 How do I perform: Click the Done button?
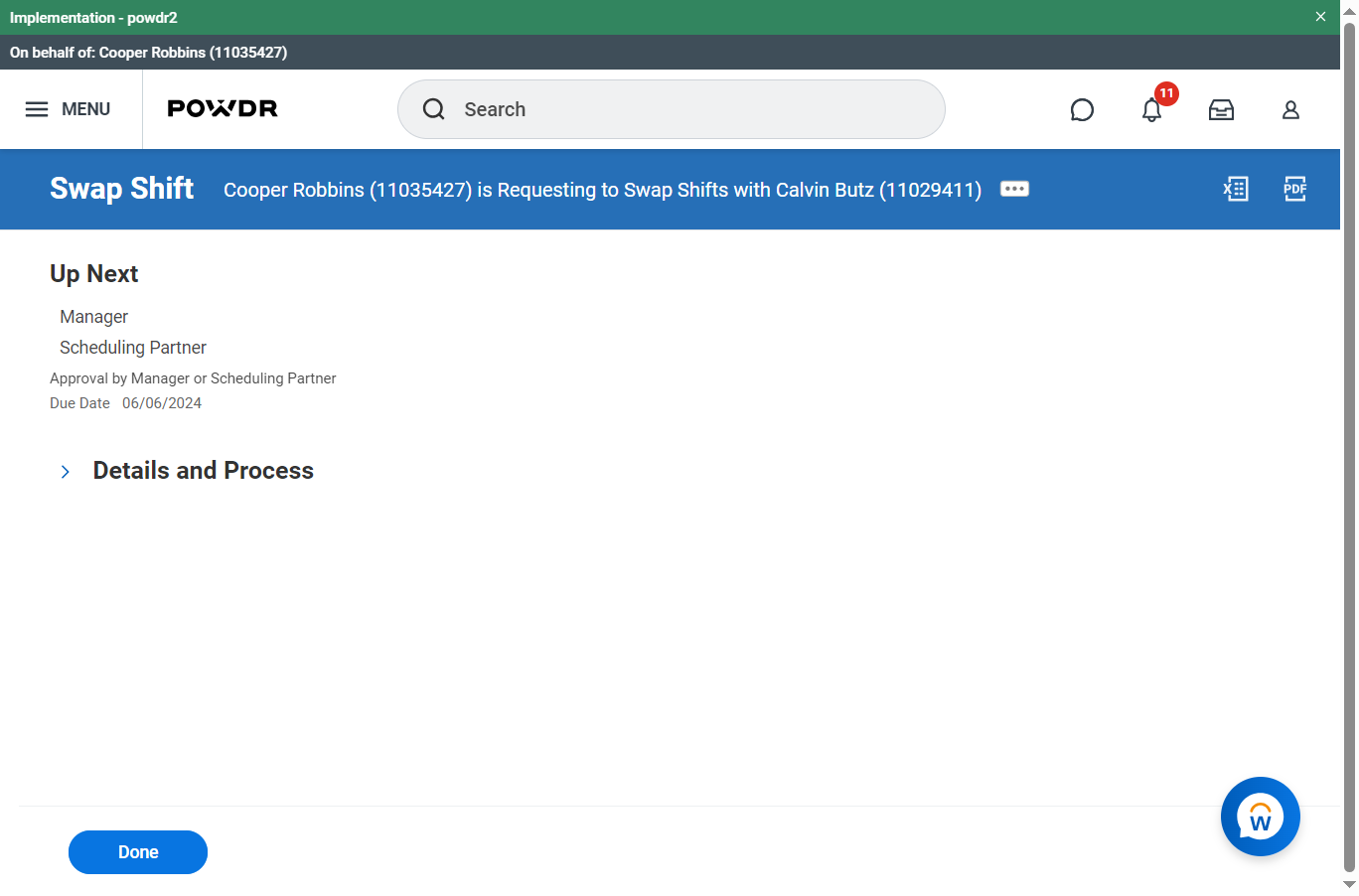[x=138, y=852]
